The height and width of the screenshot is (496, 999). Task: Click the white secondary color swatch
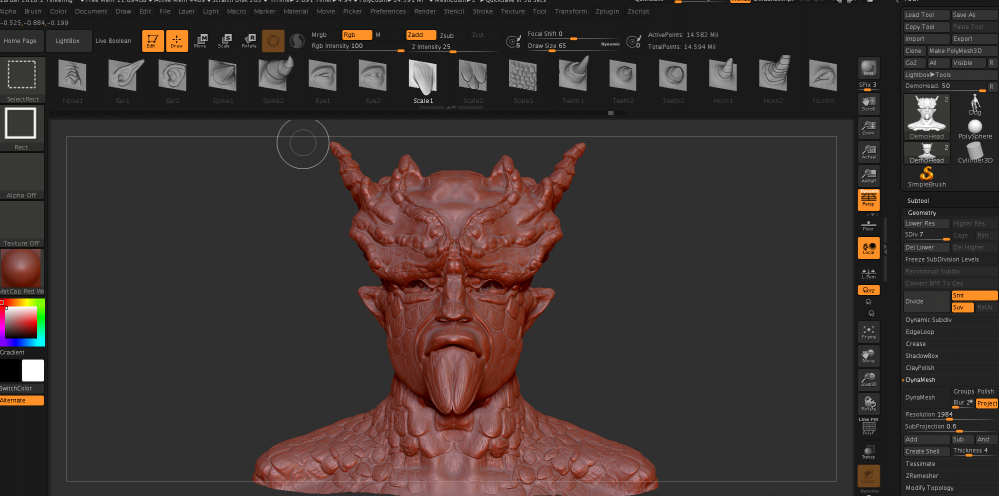coord(33,371)
